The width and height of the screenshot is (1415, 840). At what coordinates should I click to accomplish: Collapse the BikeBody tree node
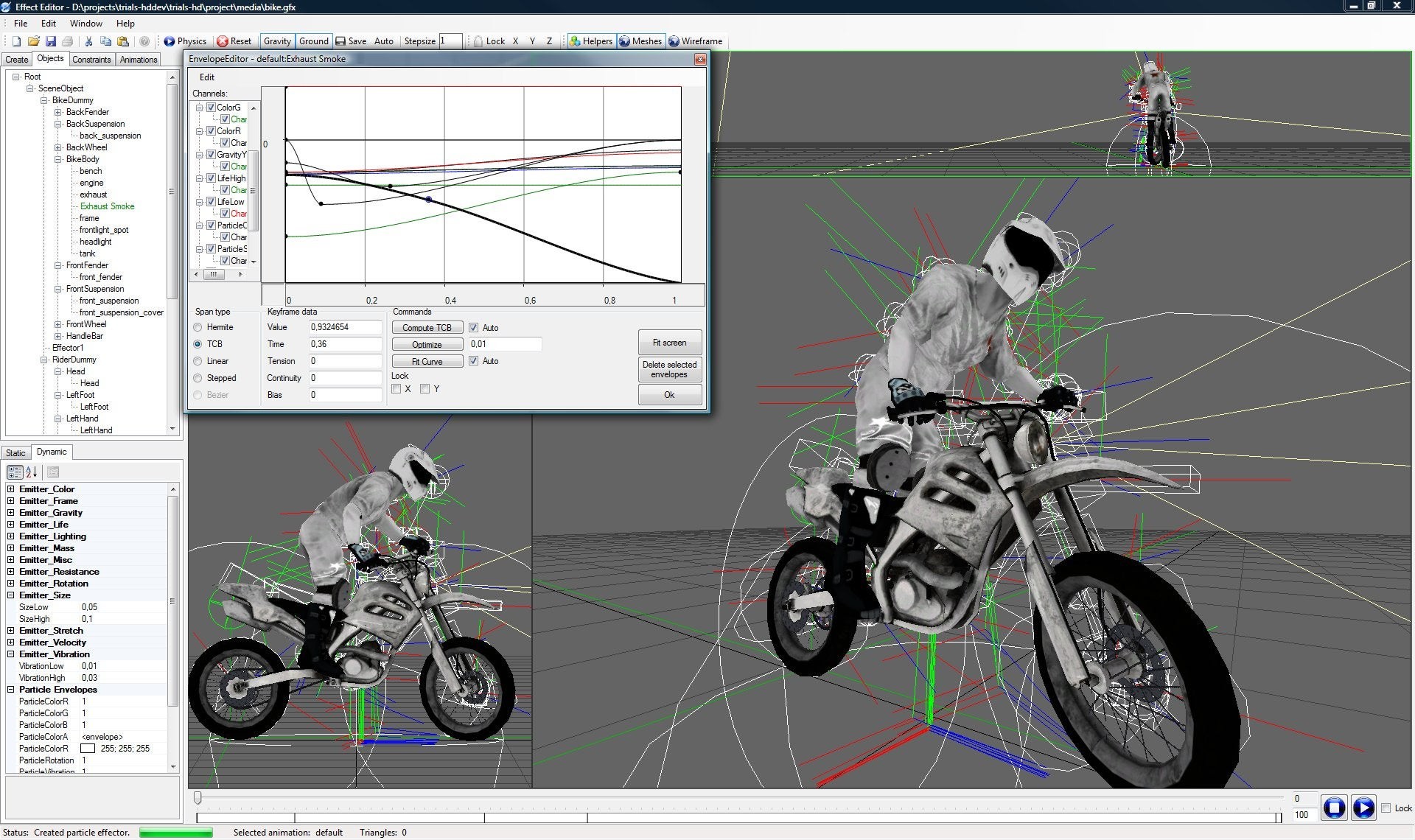click(x=58, y=159)
